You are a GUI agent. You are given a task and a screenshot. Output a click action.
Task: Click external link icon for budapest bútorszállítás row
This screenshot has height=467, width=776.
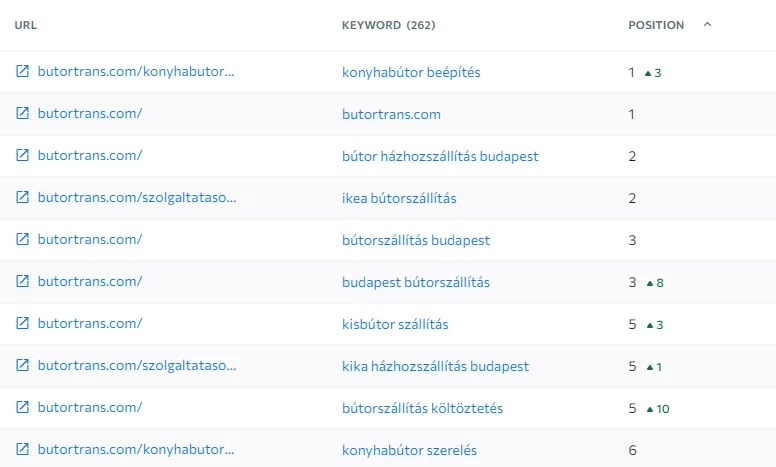(x=23, y=282)
